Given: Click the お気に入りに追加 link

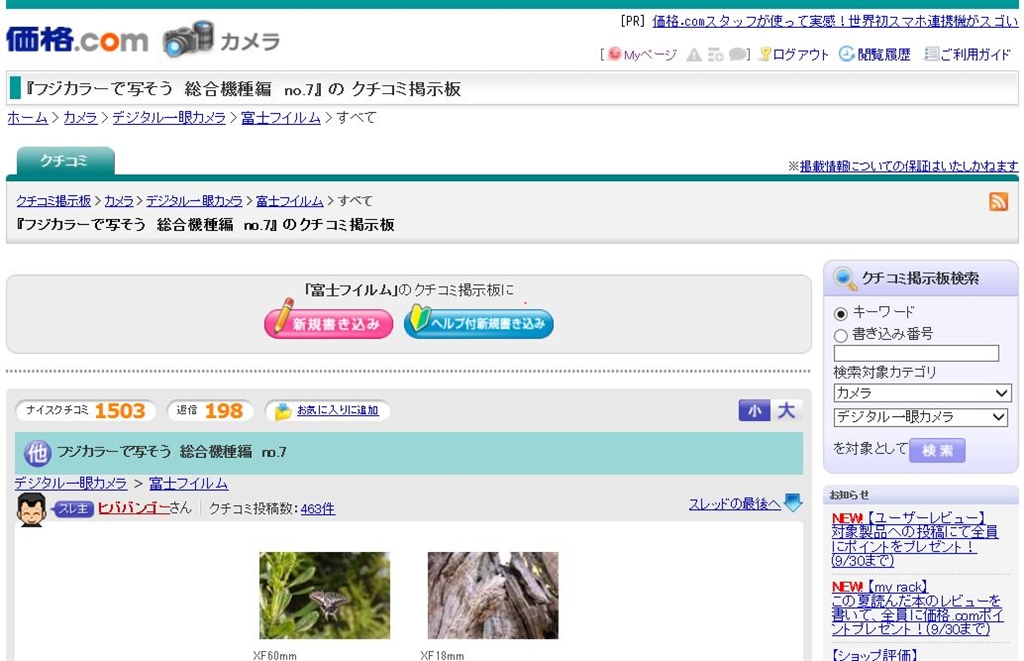Looking at the screenshot, I should tap(338, 410).
